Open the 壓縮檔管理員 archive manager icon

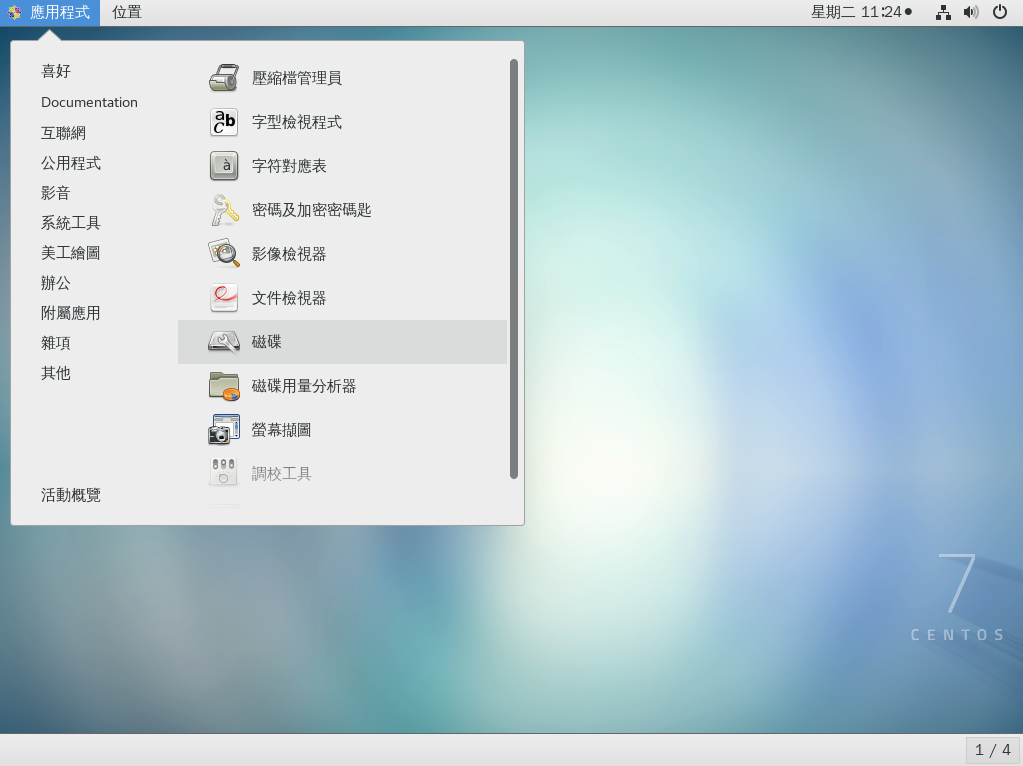coord(224,78)
